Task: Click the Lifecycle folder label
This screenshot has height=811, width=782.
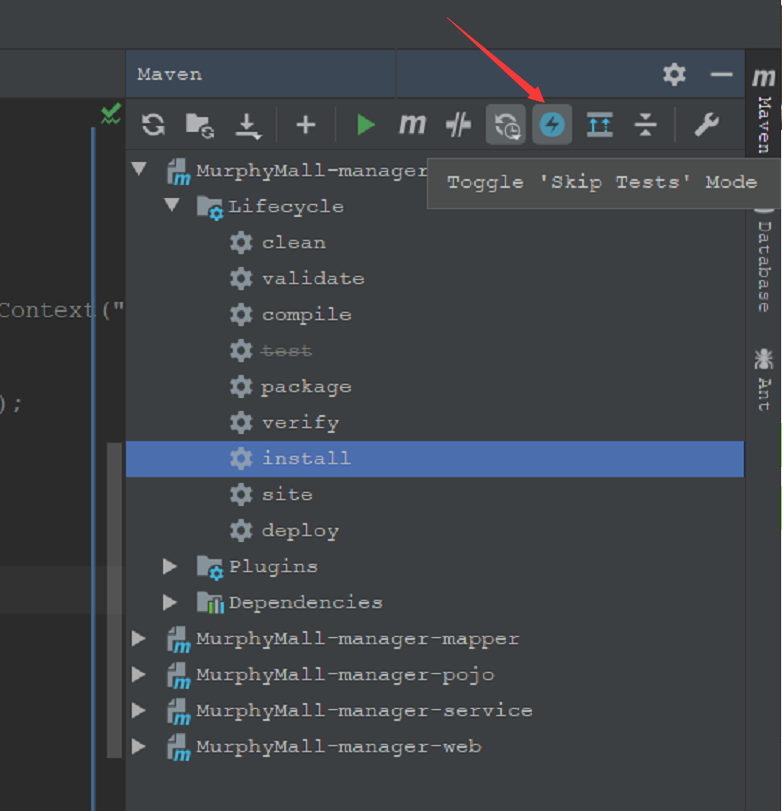Action: click(286, 206)
